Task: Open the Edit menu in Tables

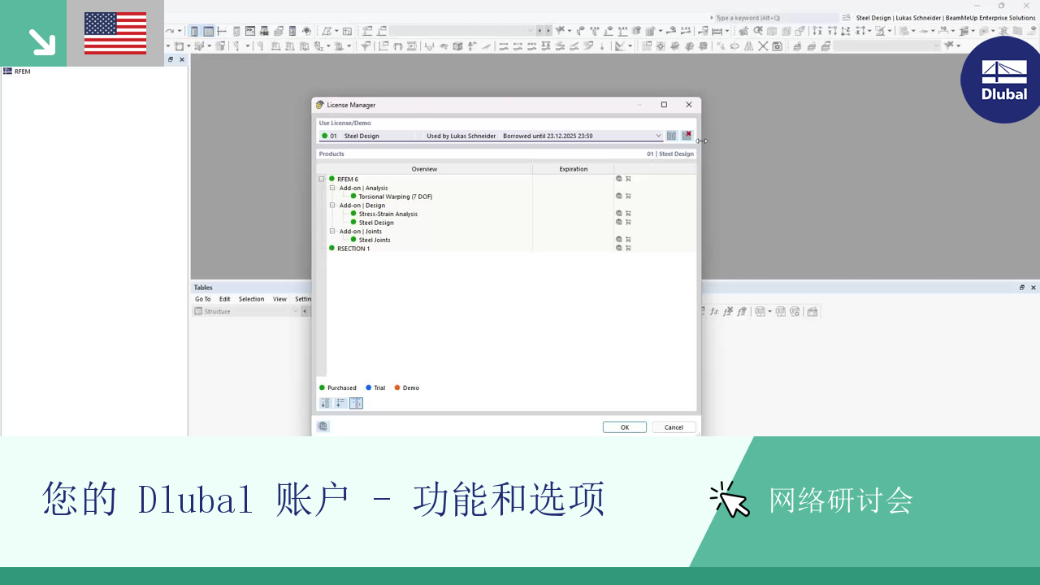Action: pos(225,299)
